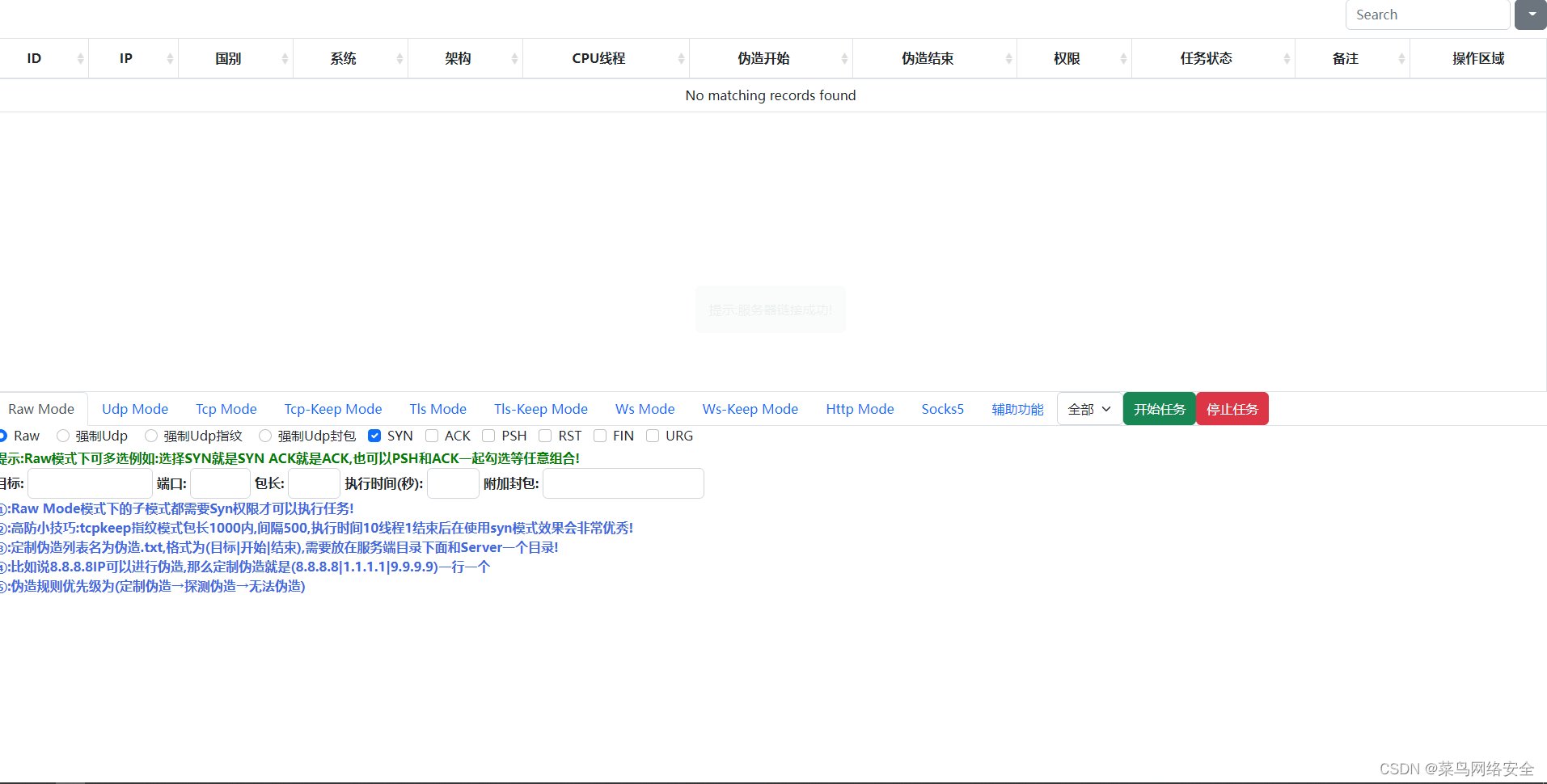Uncheck the SYN flag checkbox
Image resolution: width=1547 pixels, height=784 pixels.
point(374,436)
